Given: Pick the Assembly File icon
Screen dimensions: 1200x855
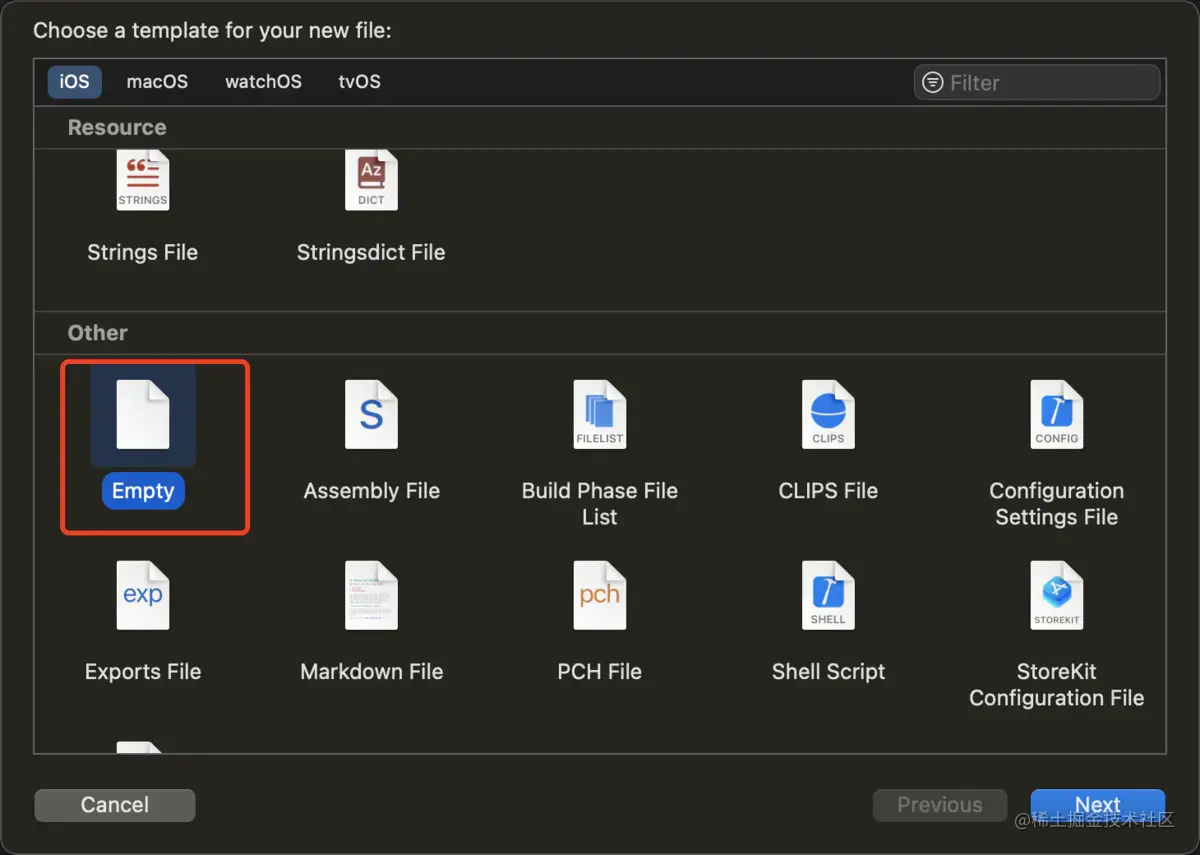Looking at the screenshot, I should click(x=371, y=414).
